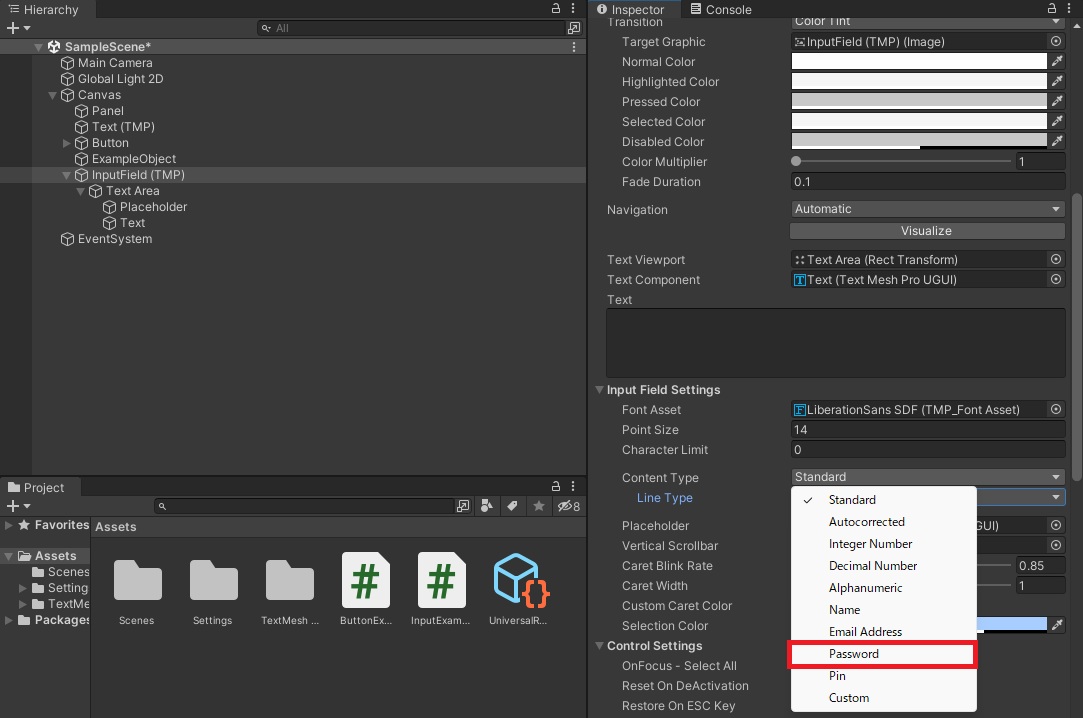Click the Character Limit input field

pos(928,450)
